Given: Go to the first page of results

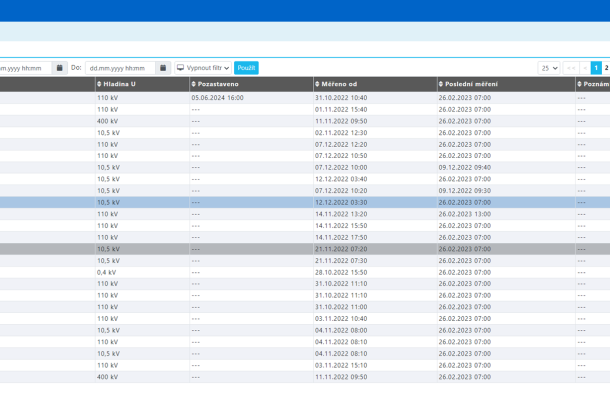Looking at the screenshot, I should (571, 68).
